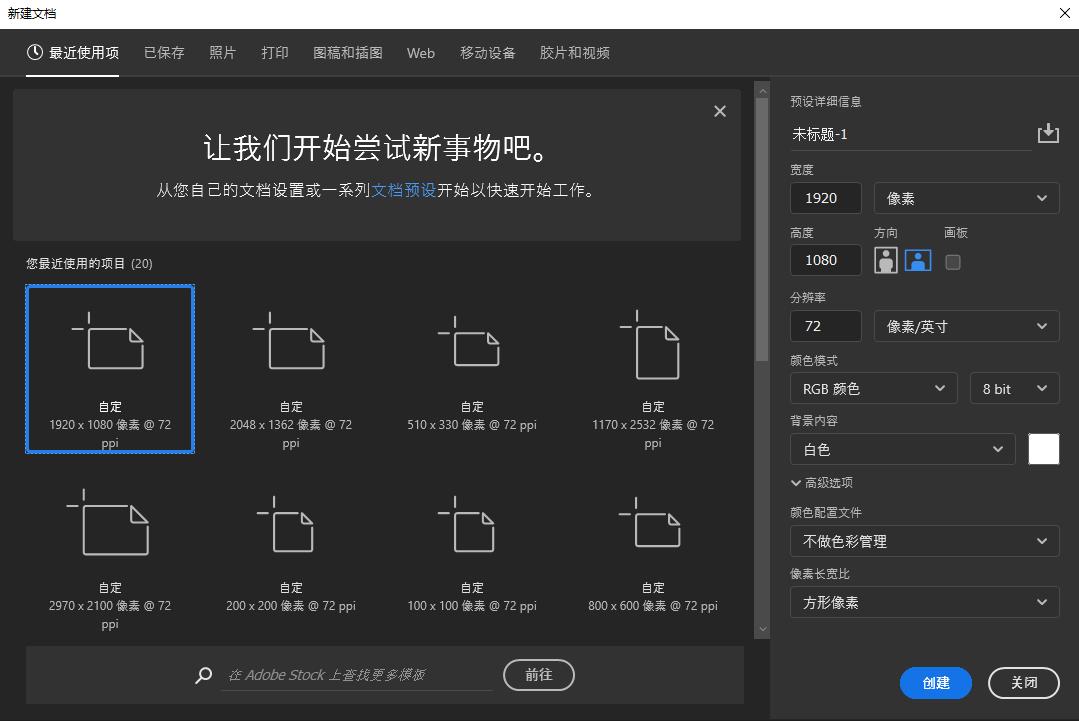Open the width unit 像素 dropdown
The width and height of the screenshot is (1079, 721).
point(965,198)
